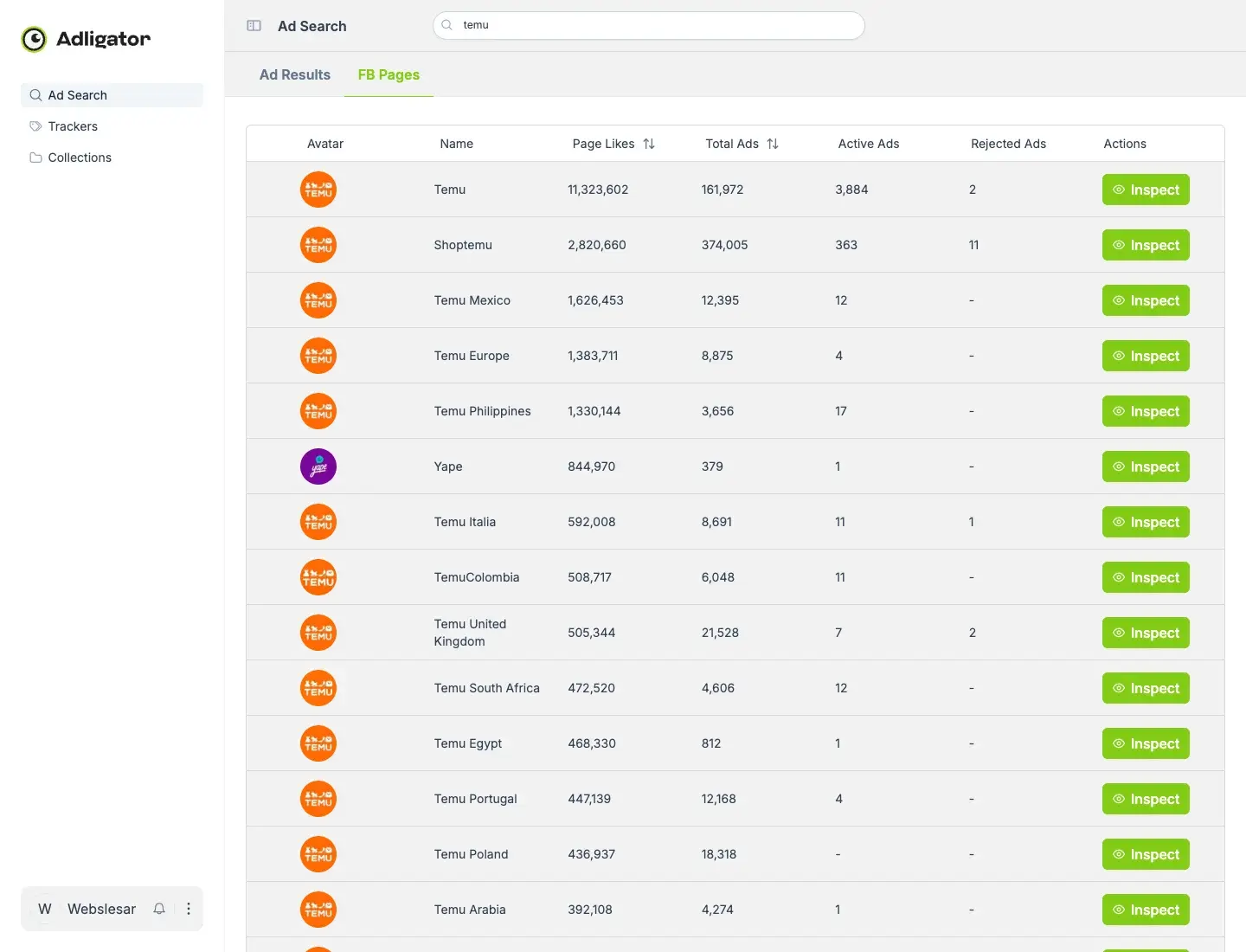Open Trackers in sidebar

pos(112,126)
